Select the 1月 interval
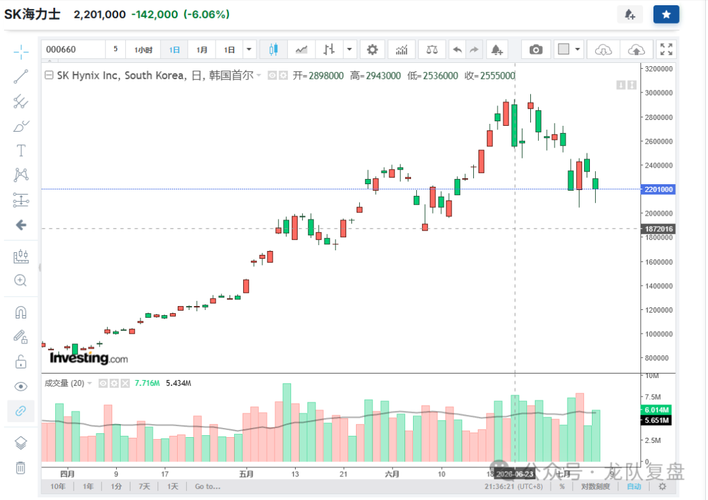 click(x=202, y=50)
